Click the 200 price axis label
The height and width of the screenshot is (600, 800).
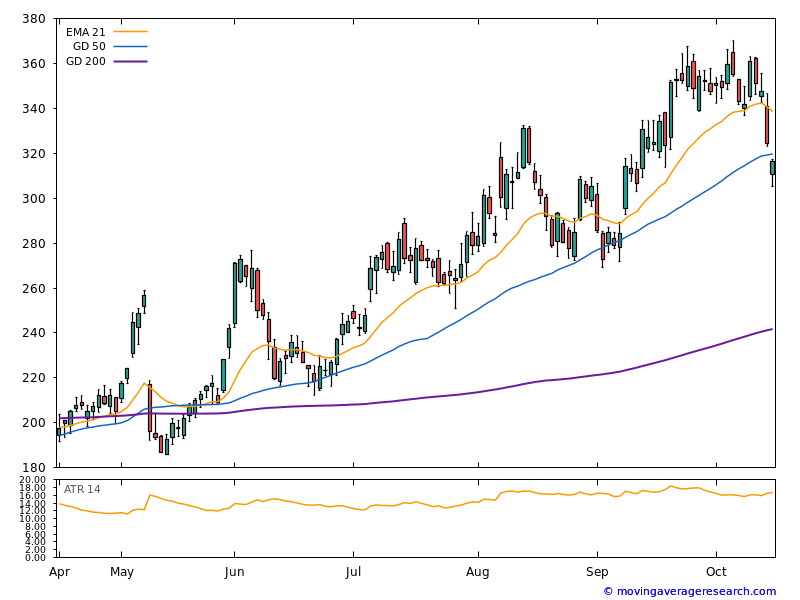coord(34,422)
